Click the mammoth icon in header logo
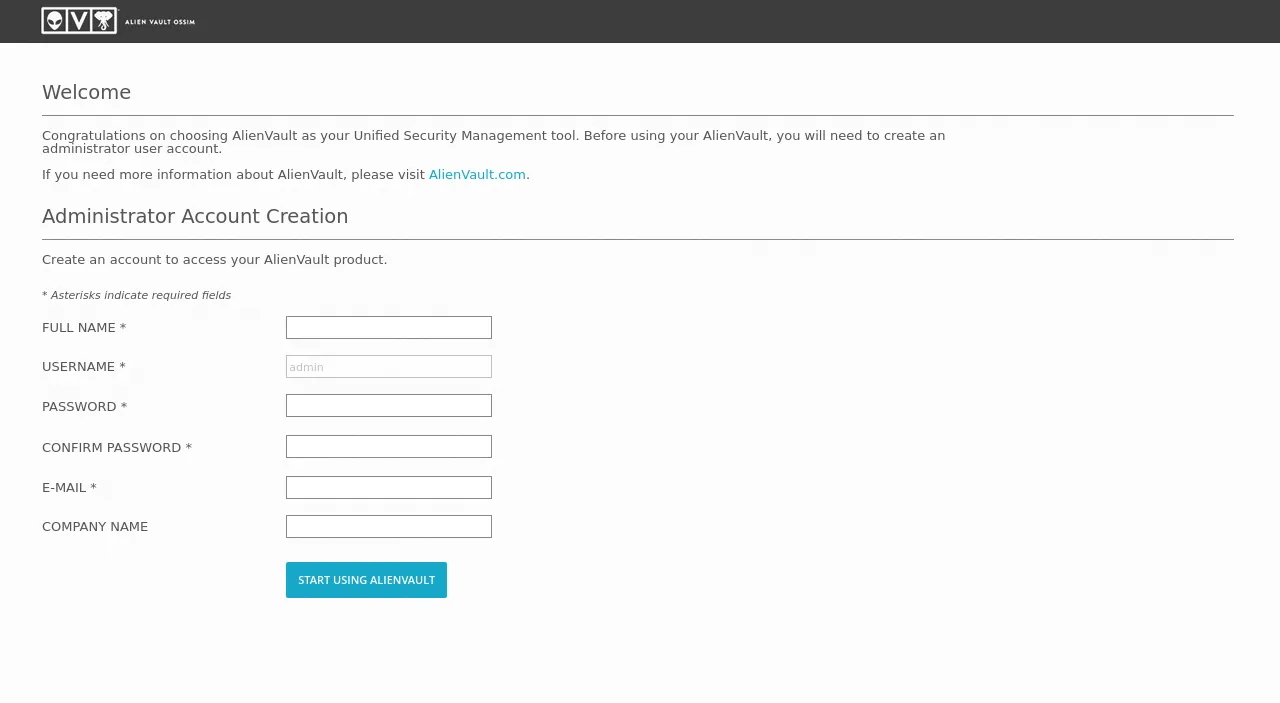The width and height of the screenshot is (1280, 703). click(x=104, y=20)
